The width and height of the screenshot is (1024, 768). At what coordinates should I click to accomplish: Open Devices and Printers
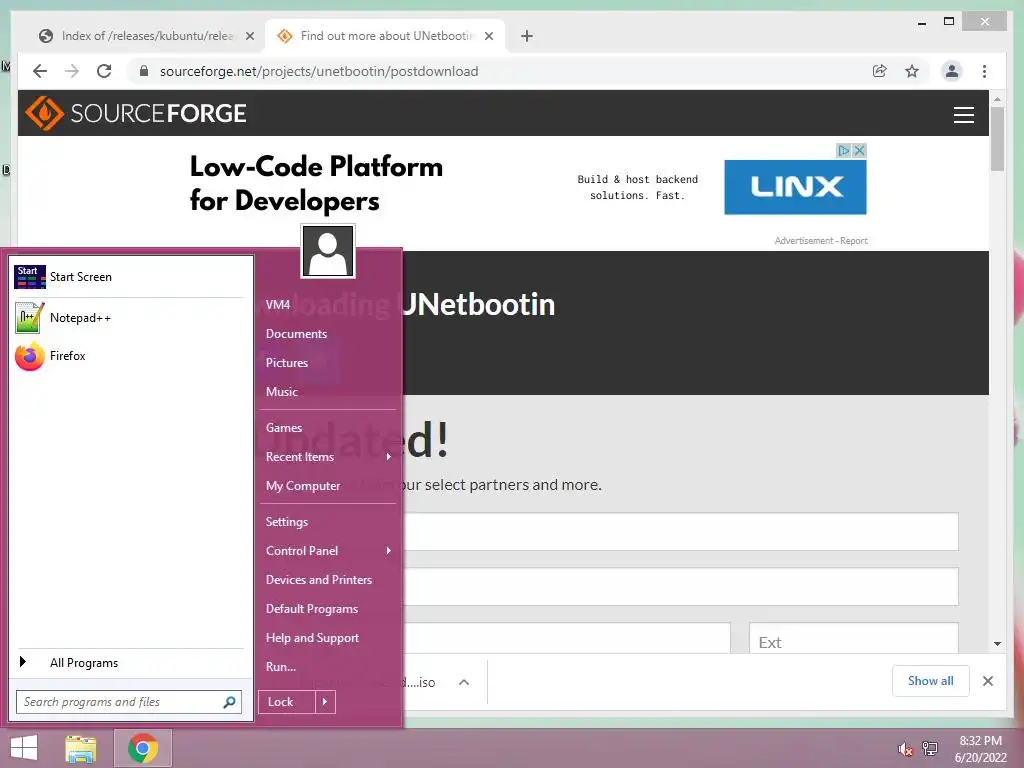[328, 580]
